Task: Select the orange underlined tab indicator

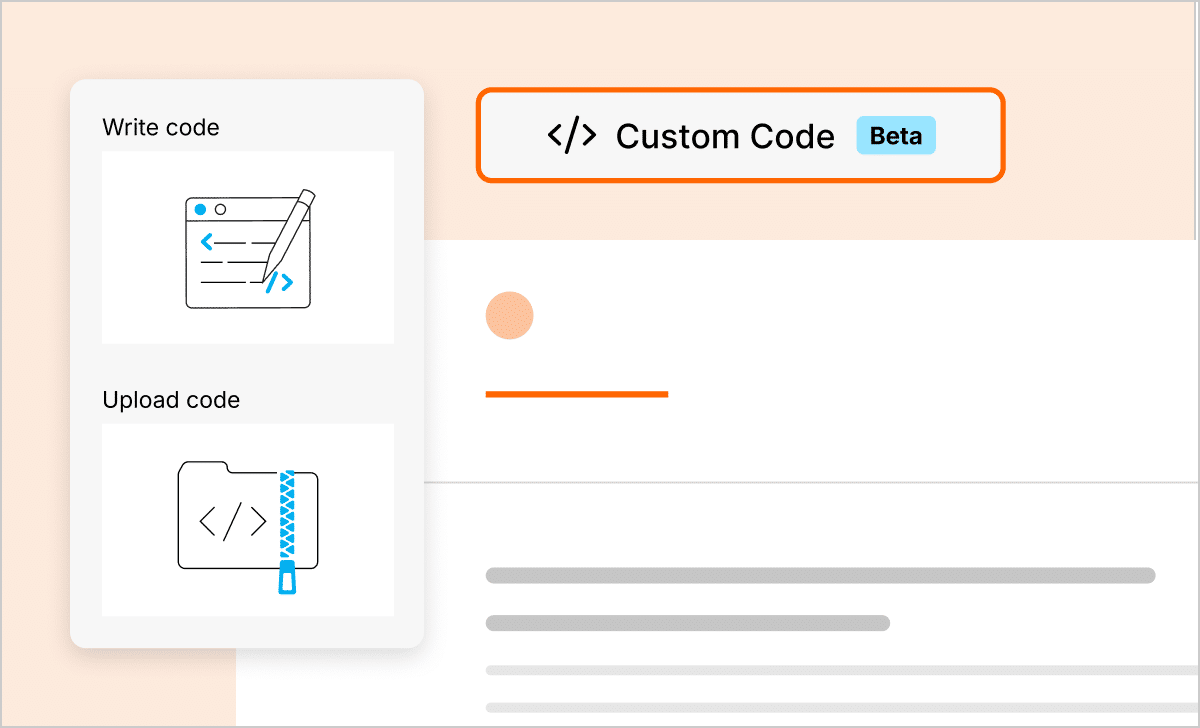Action: pyautogui.click(x=576, y=394)
